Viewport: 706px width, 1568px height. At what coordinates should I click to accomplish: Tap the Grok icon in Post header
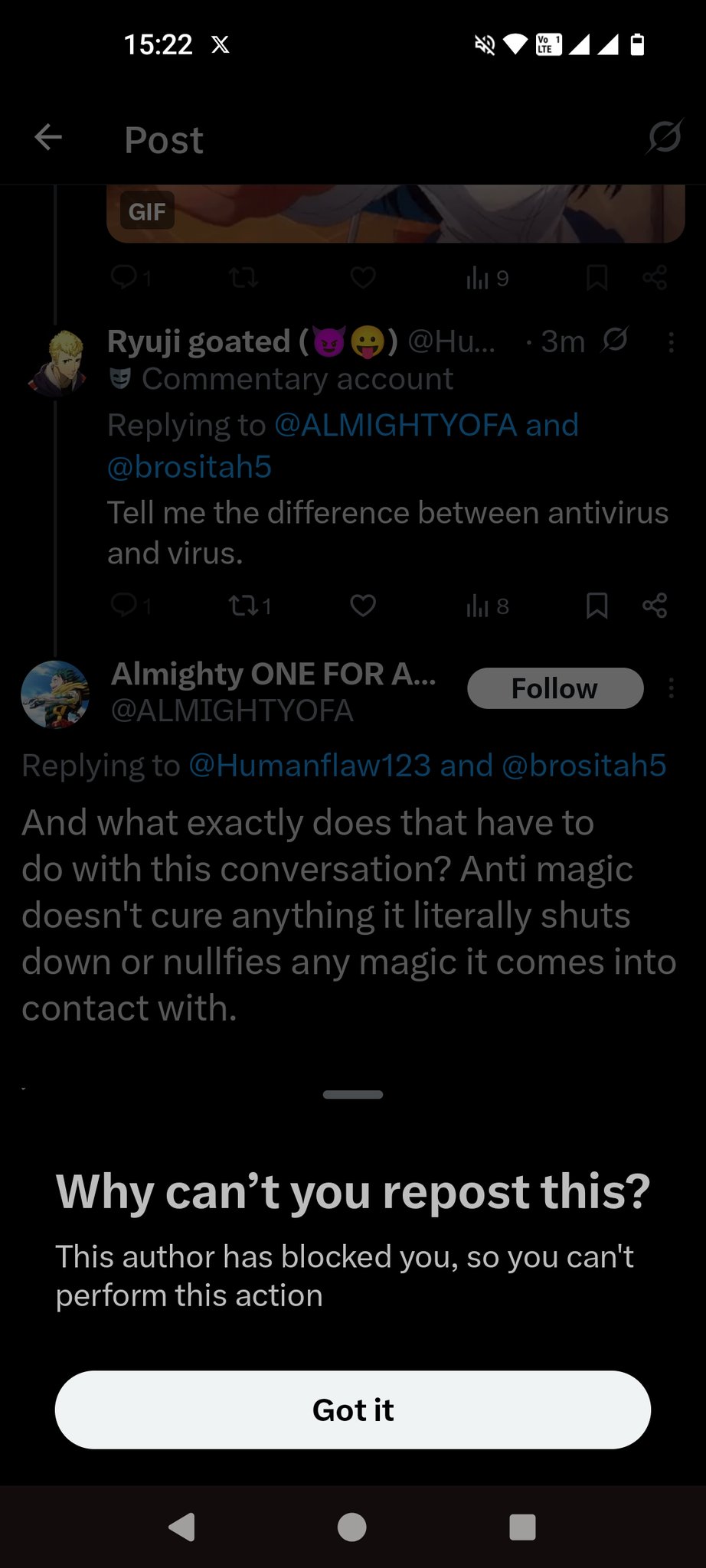(x=663, y=138)
